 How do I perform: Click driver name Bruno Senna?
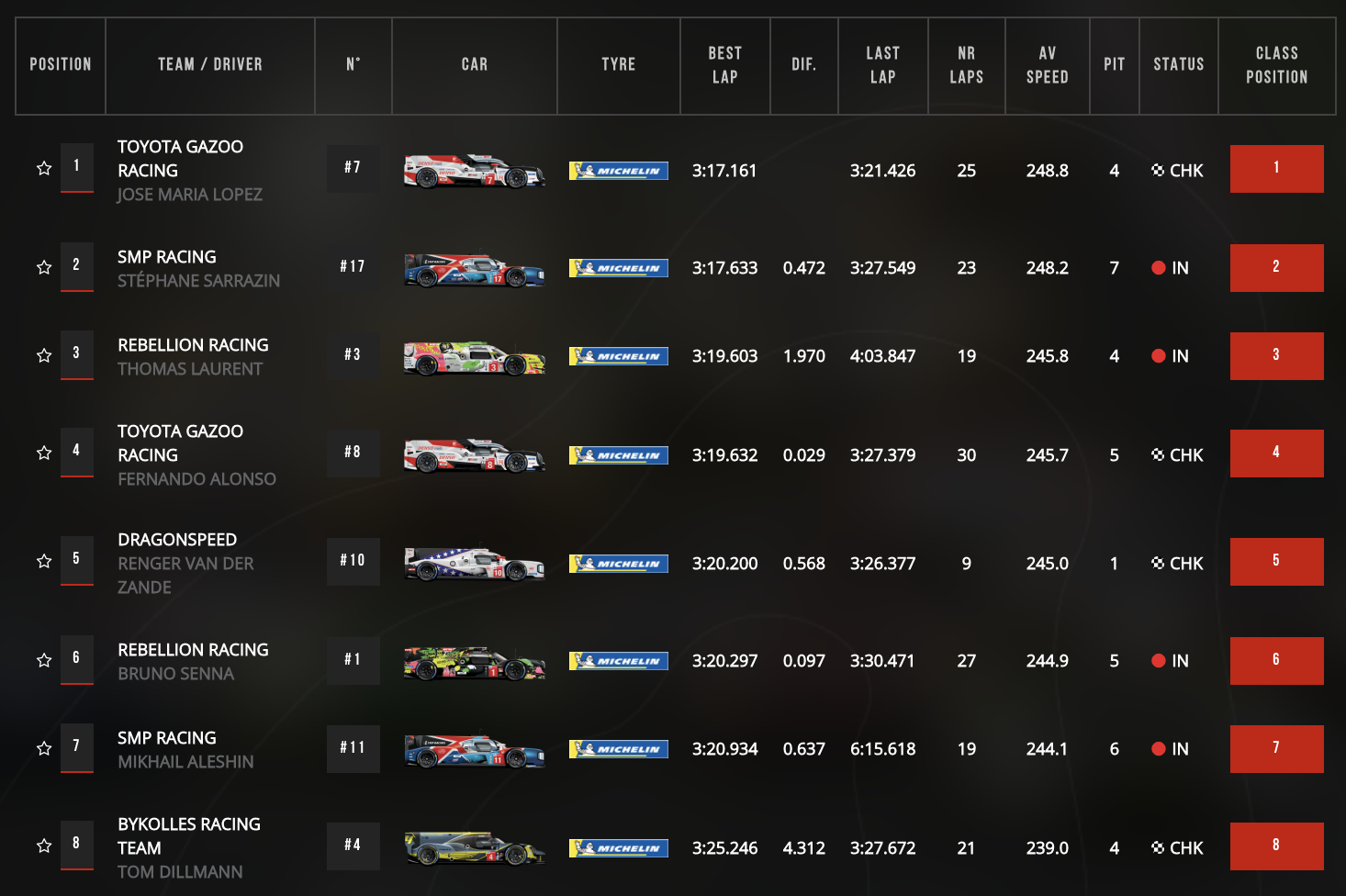pyautogui.click(x=175, y=674)
